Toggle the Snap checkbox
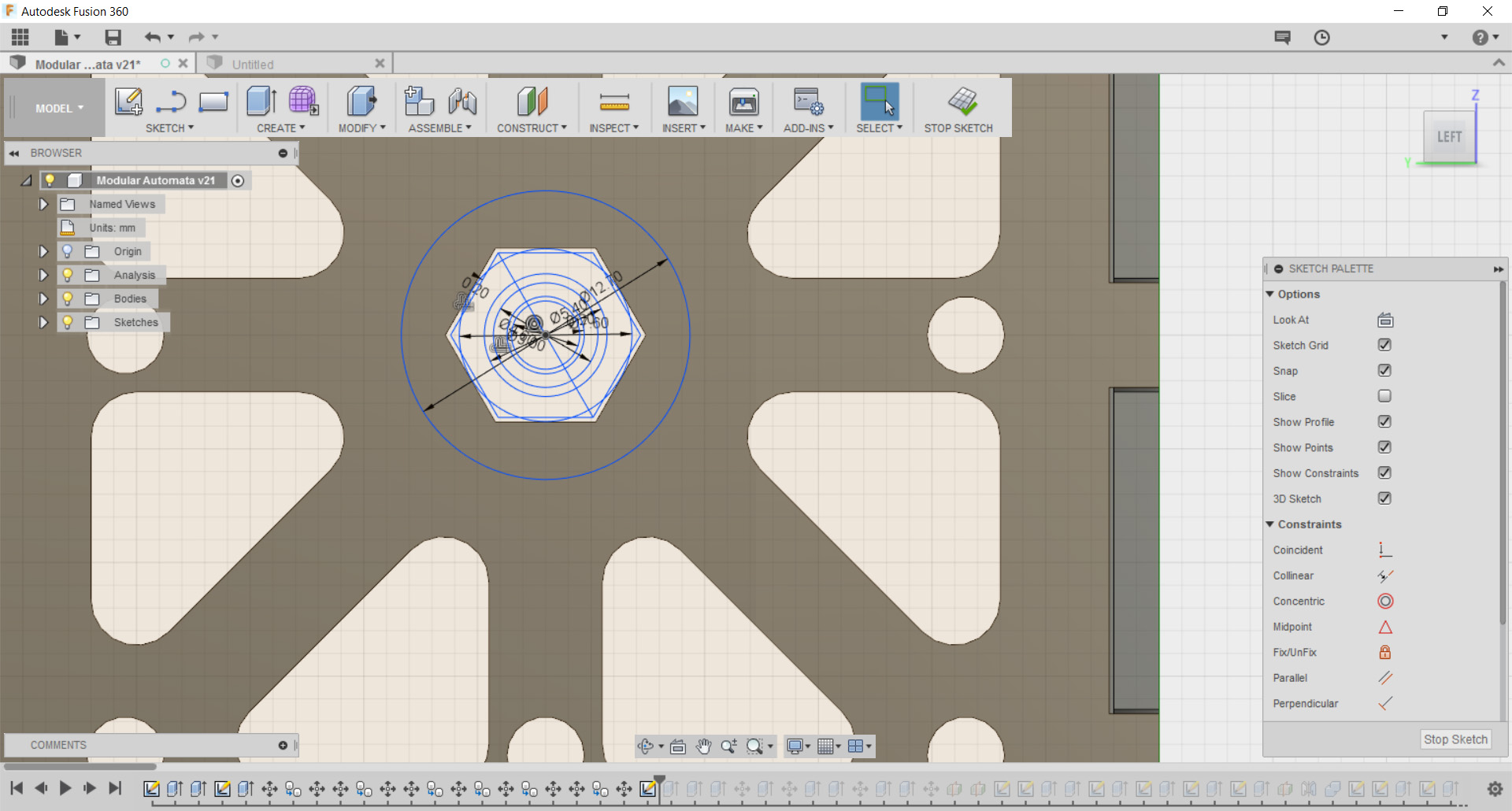 point(1384,371)
